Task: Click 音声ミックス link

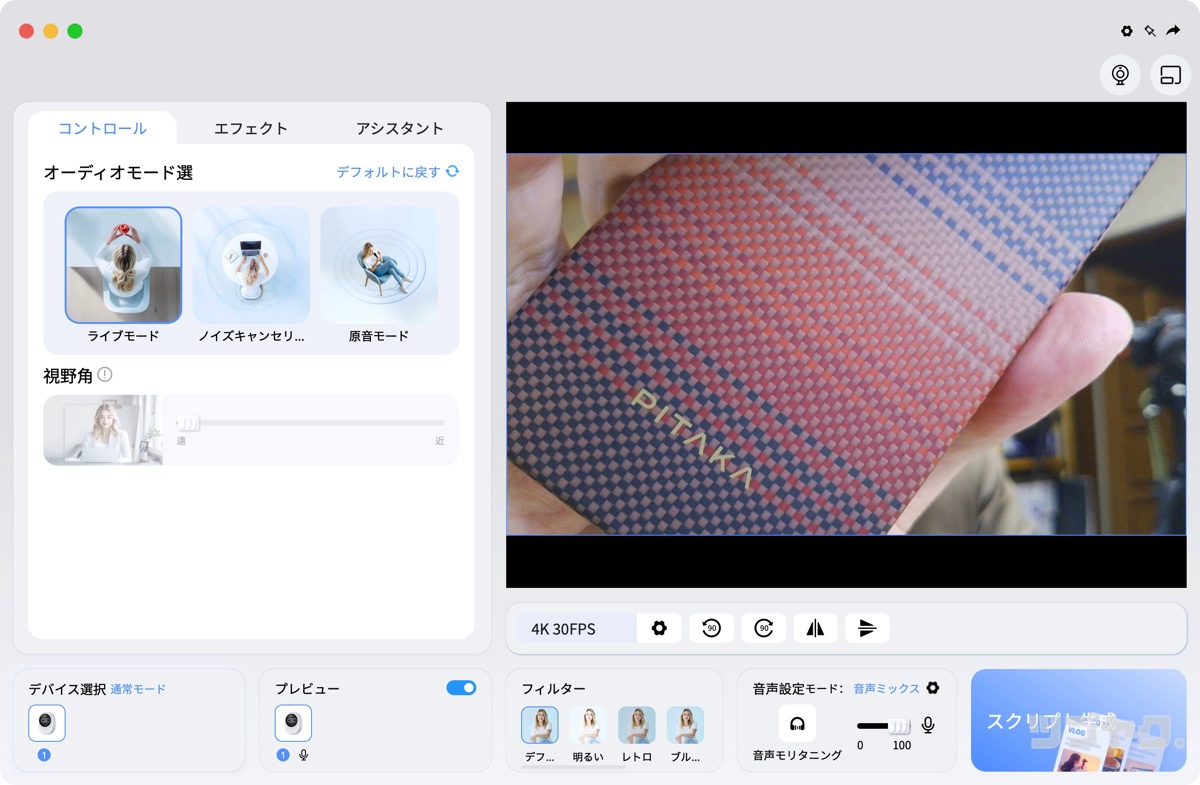Action: coord(886,689)
